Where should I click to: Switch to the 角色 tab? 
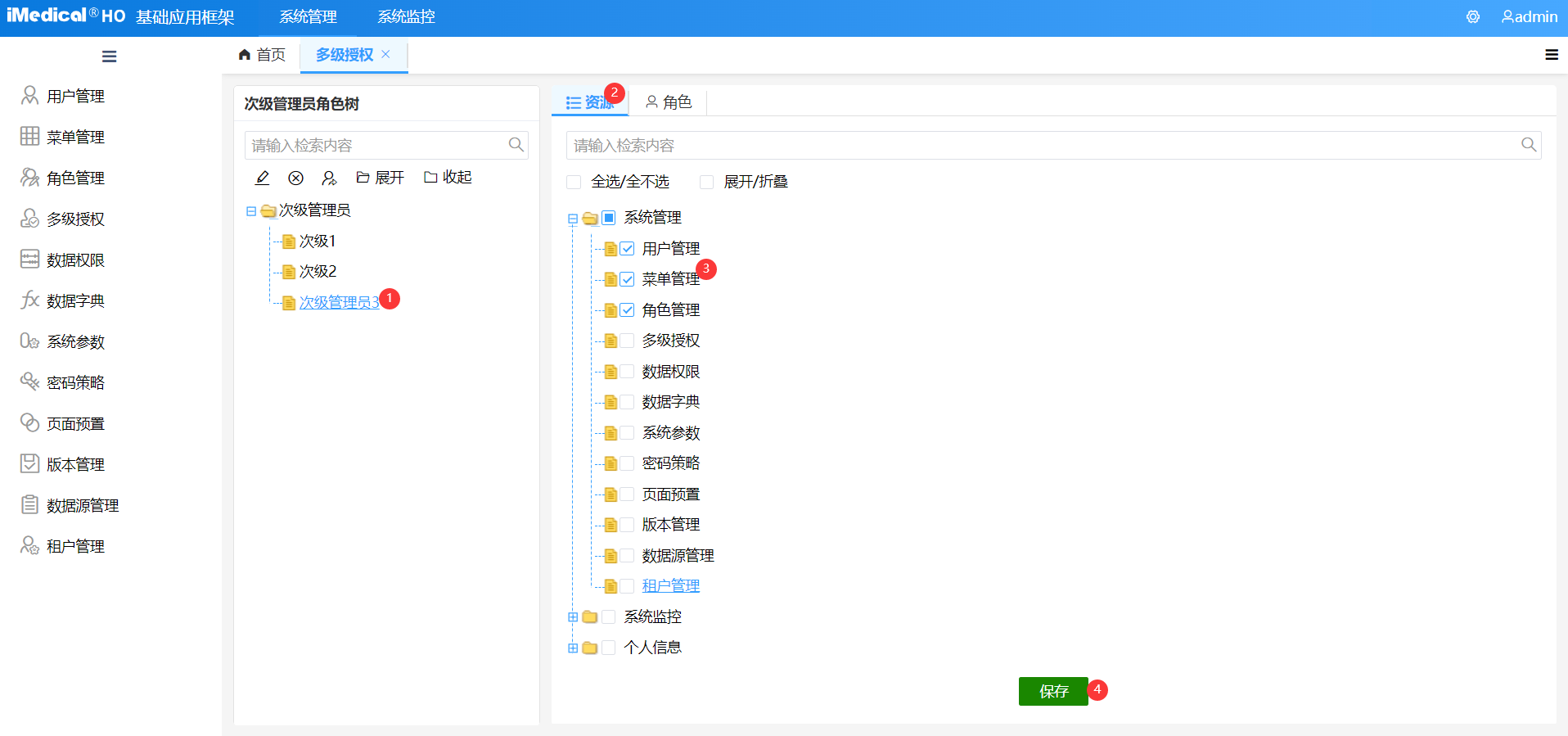[x=669, y=102]
